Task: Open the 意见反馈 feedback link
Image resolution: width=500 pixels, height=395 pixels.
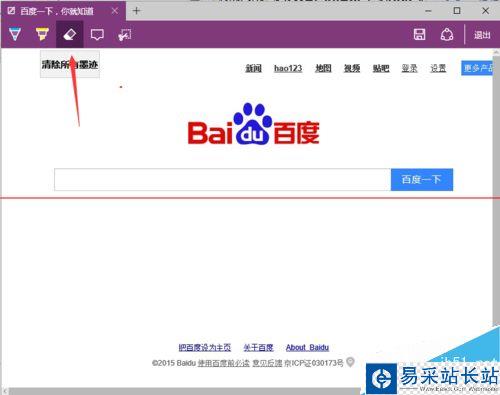Action: click(267, 363)
